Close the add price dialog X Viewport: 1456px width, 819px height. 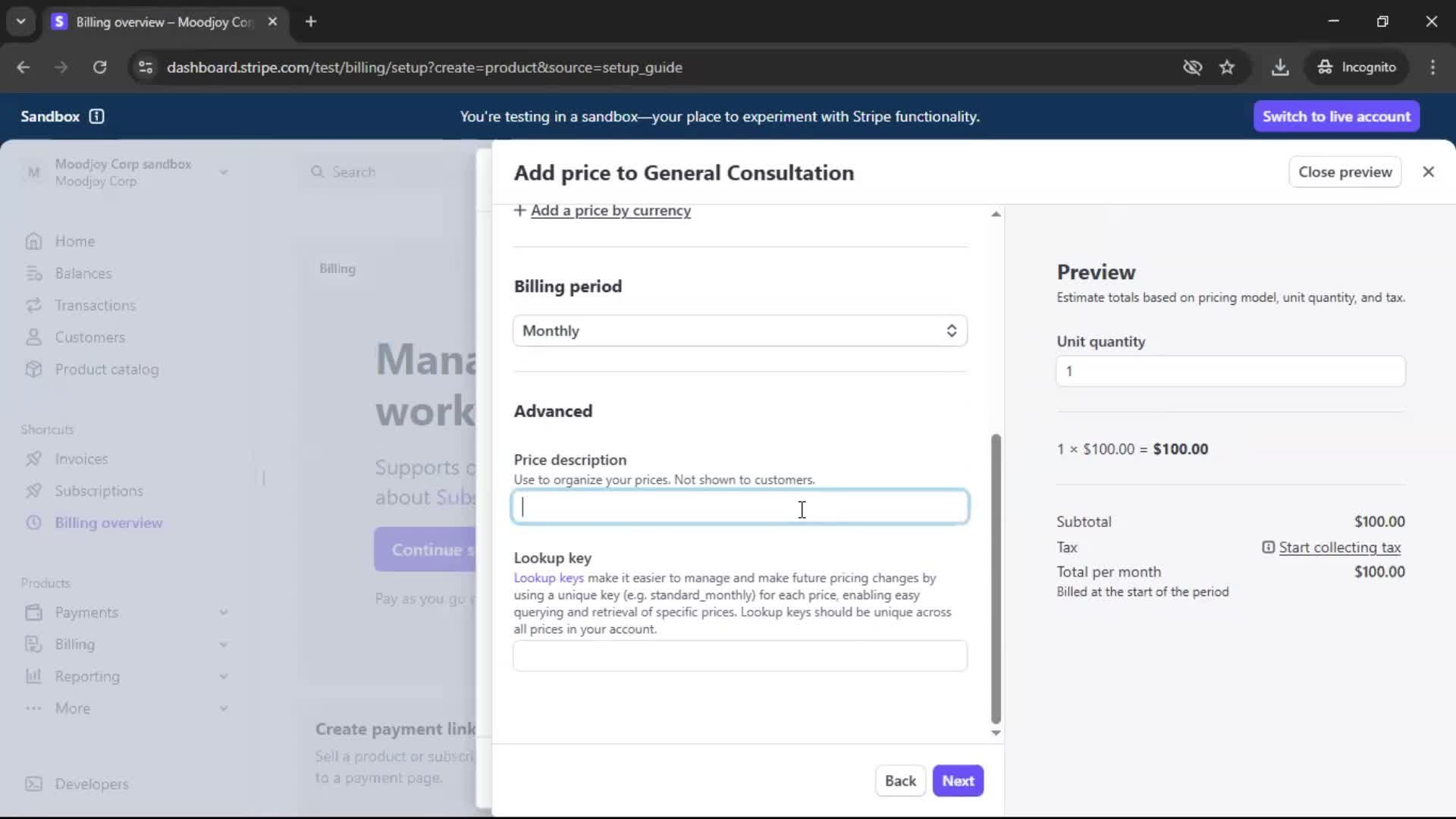1428,172
